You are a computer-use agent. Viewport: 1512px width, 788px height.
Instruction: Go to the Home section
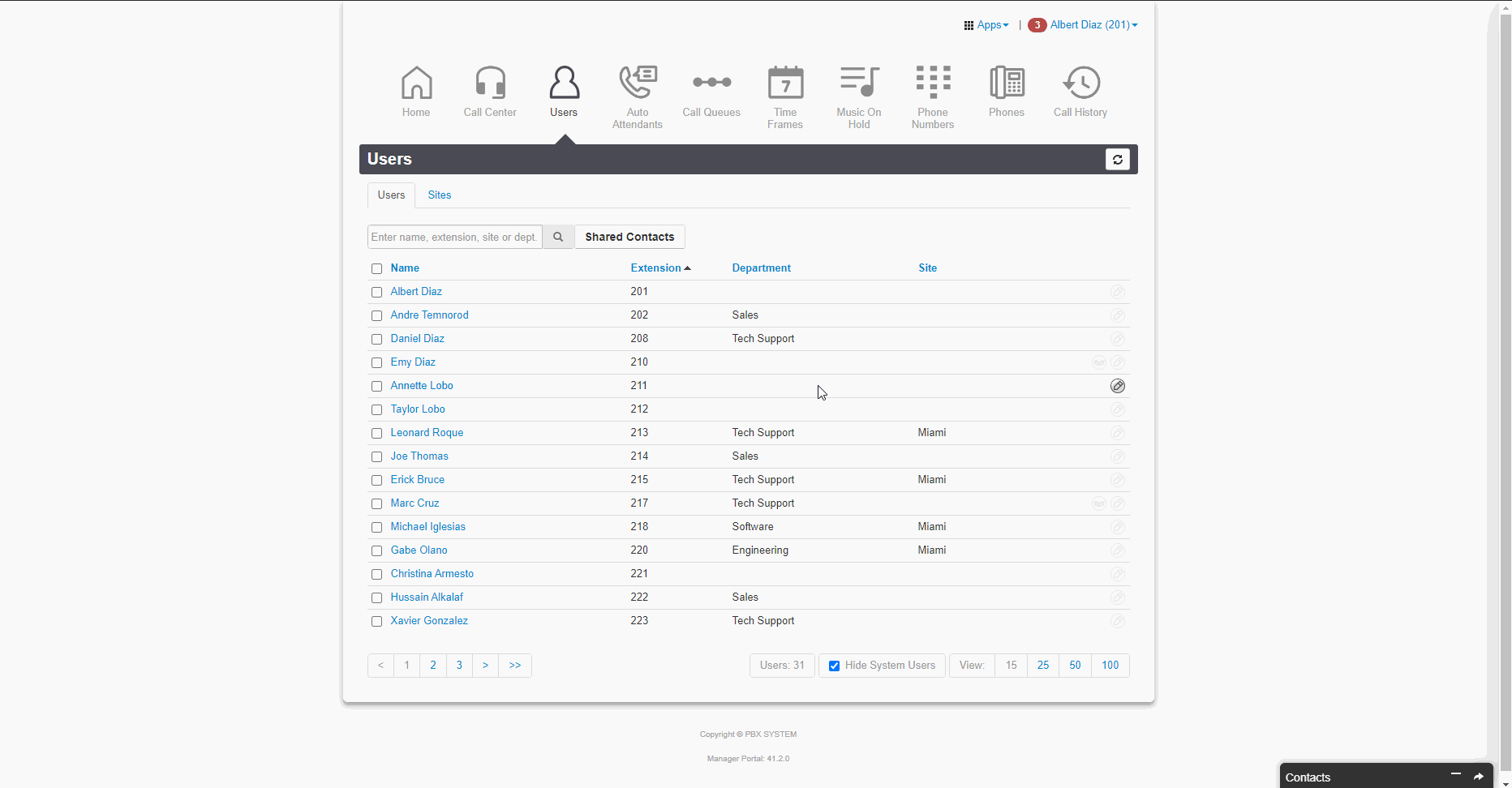click(416, 92)
